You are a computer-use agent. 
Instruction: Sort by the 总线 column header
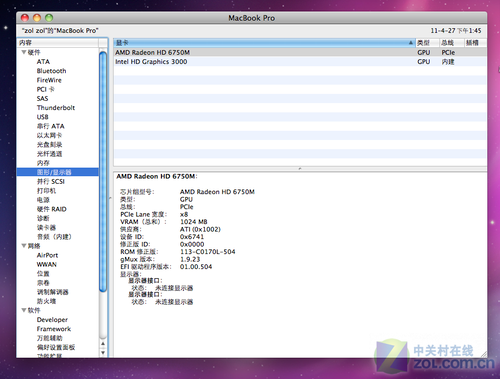point(451,43)
